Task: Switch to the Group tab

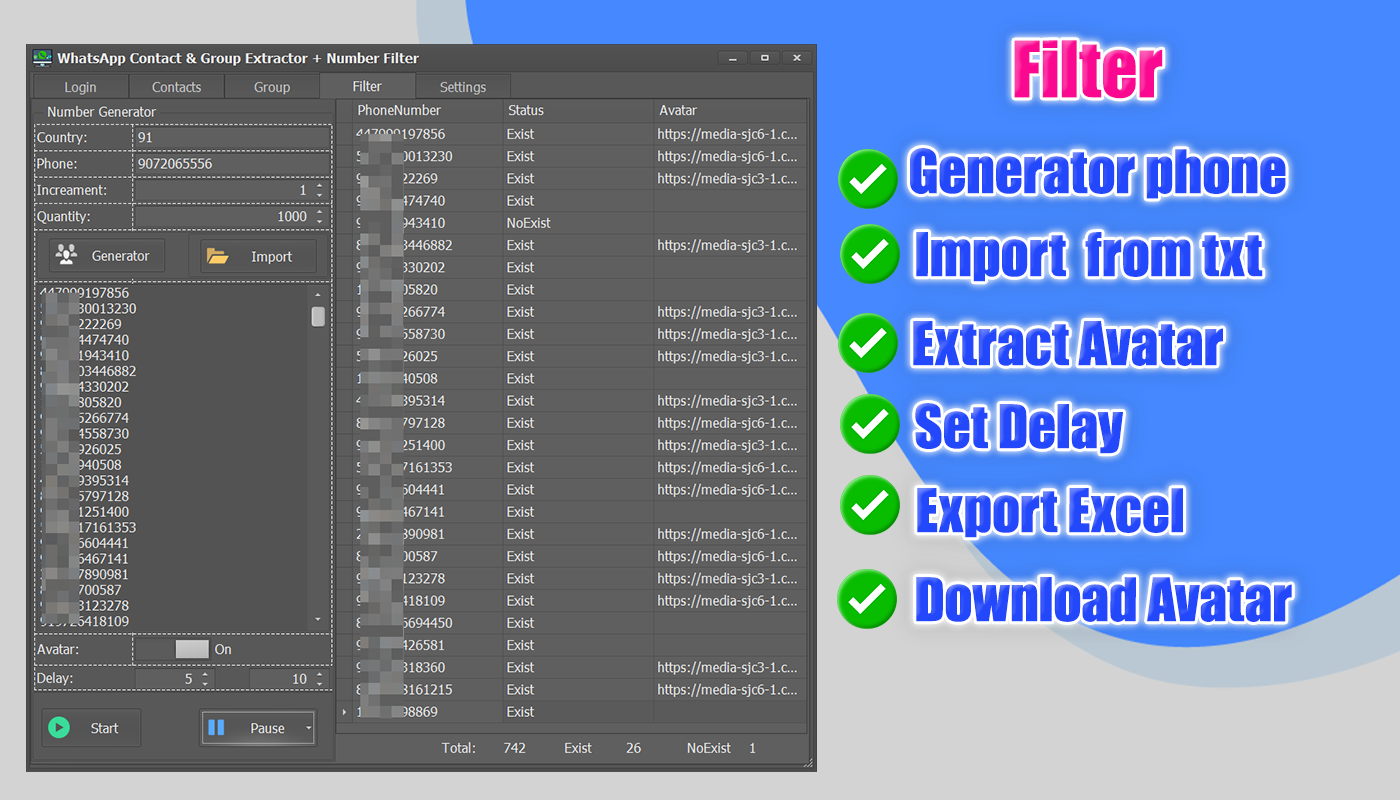Action: tap(272, 87)
